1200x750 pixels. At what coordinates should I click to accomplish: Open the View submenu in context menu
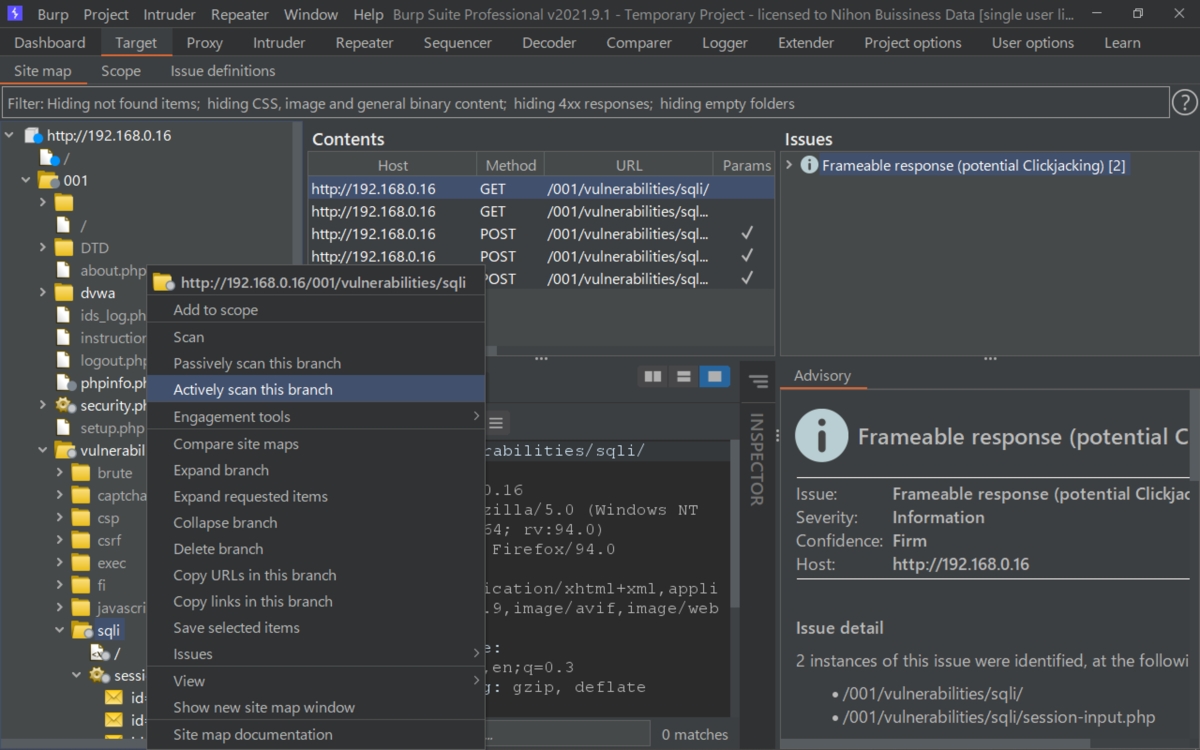(316, 681)
